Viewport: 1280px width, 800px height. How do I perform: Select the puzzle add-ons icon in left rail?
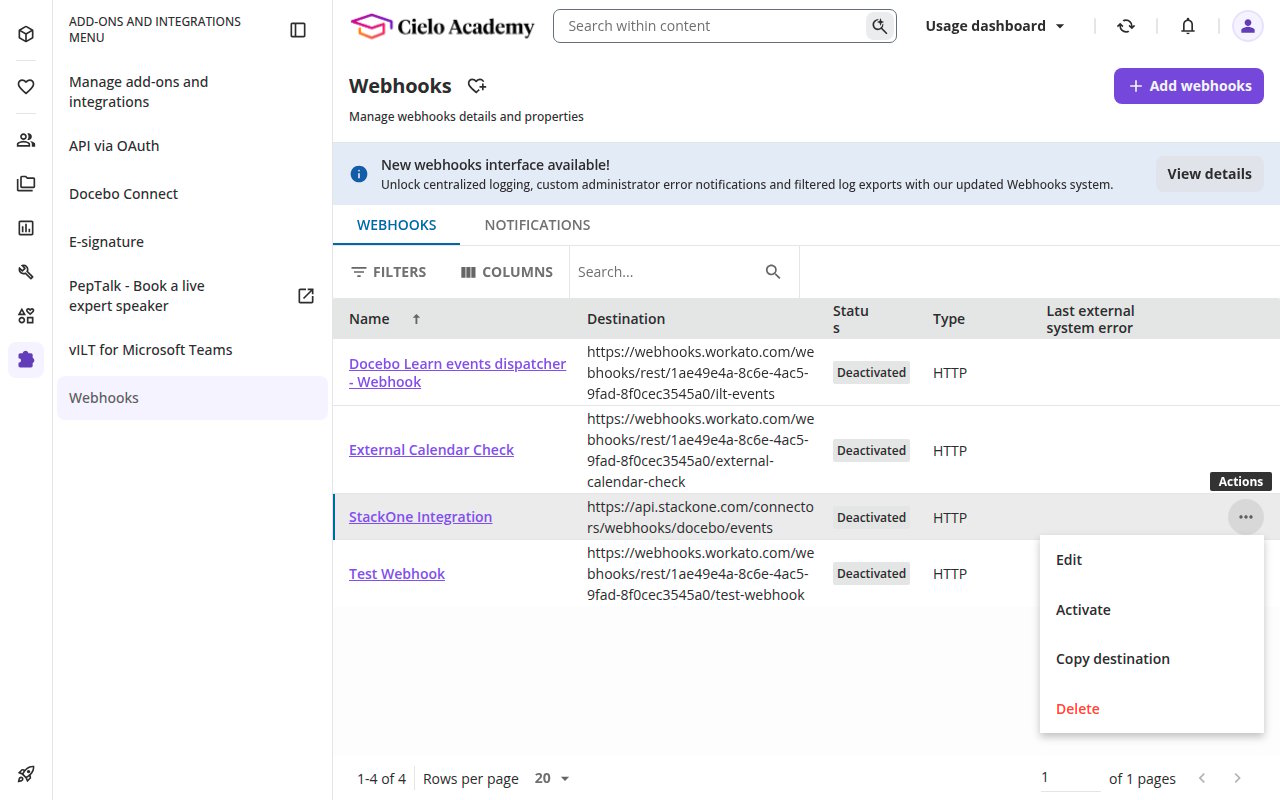26,360
